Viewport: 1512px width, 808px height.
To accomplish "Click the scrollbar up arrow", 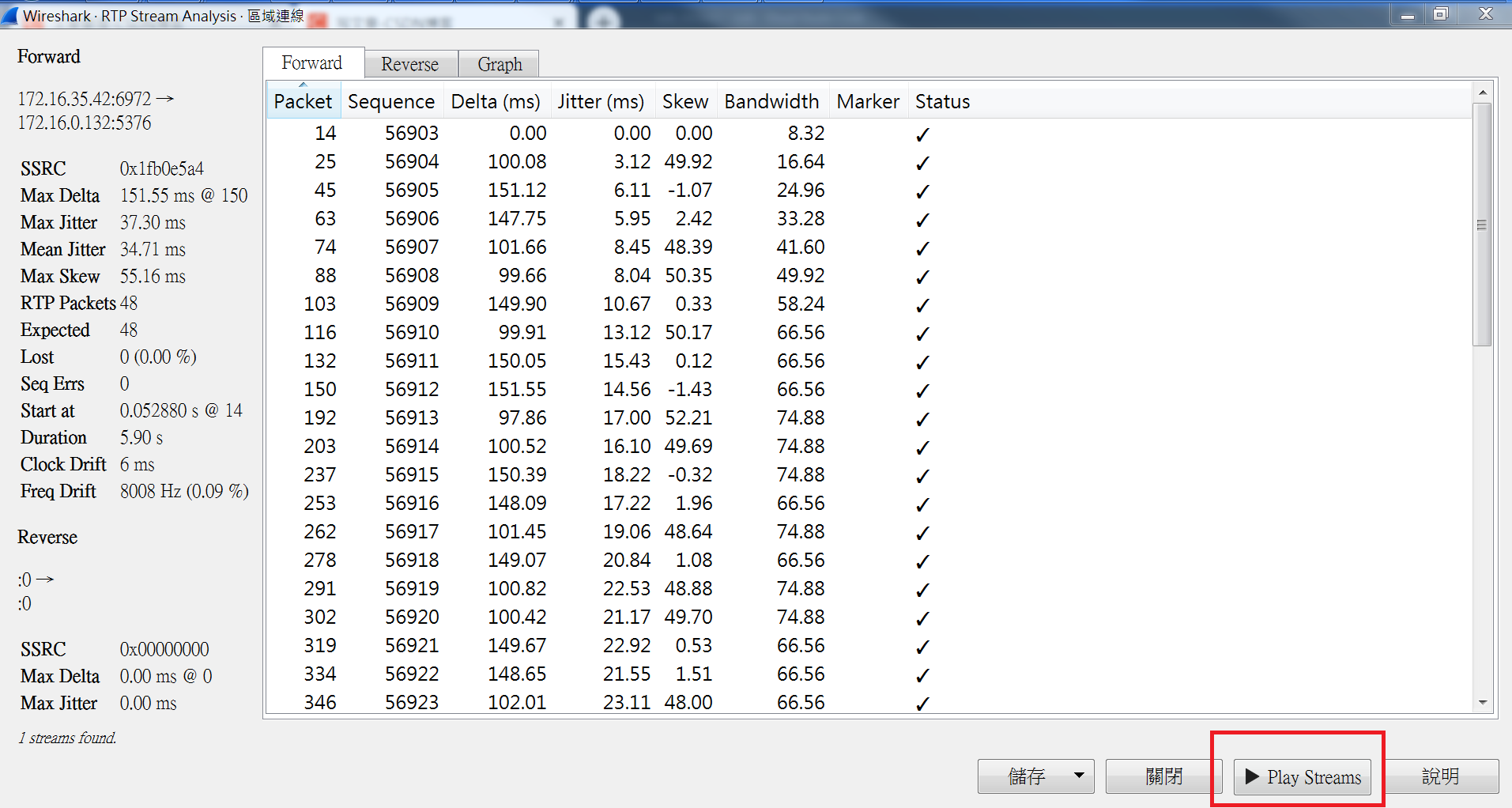I will point(1484,91).
